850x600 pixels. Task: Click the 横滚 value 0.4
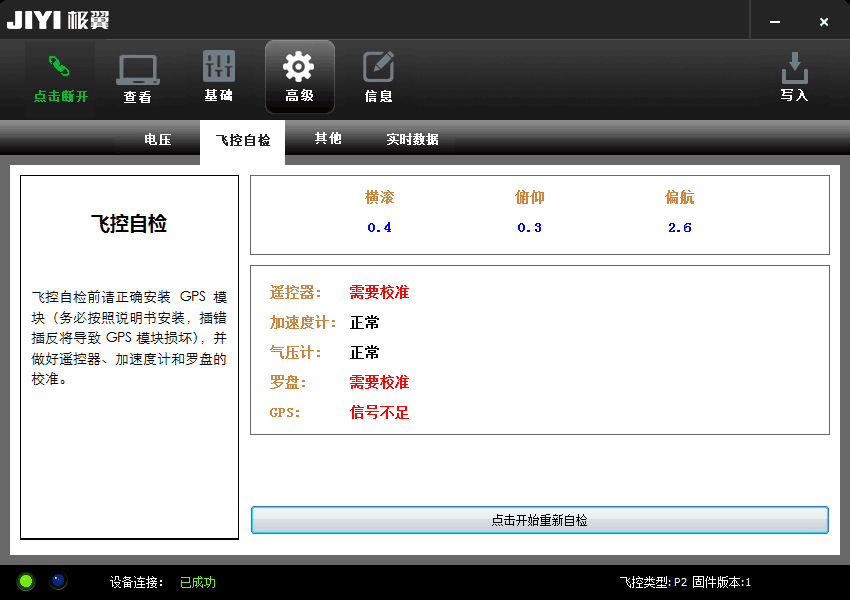click(379, 228)
